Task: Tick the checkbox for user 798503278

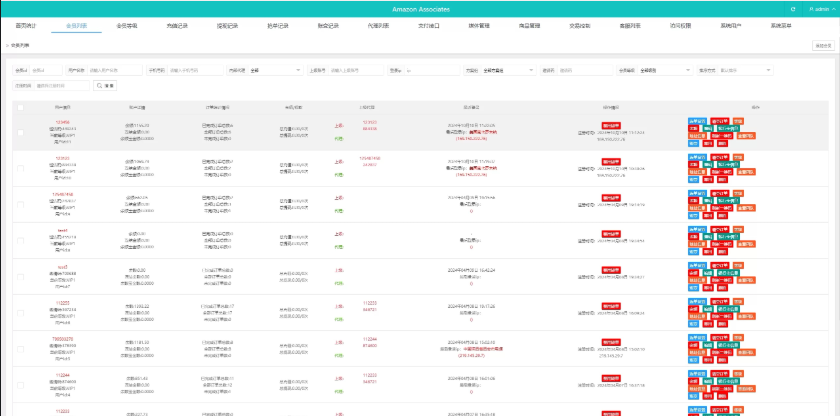Action: (x=20, y=349)
